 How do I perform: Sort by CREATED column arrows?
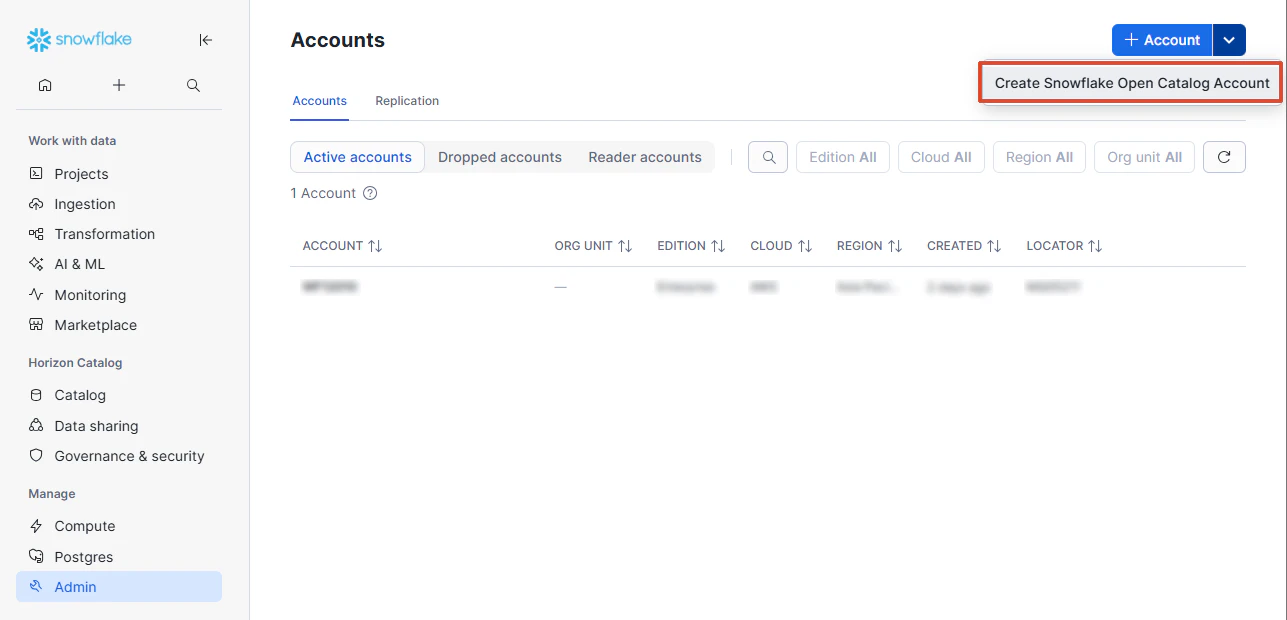click(994, 246)
